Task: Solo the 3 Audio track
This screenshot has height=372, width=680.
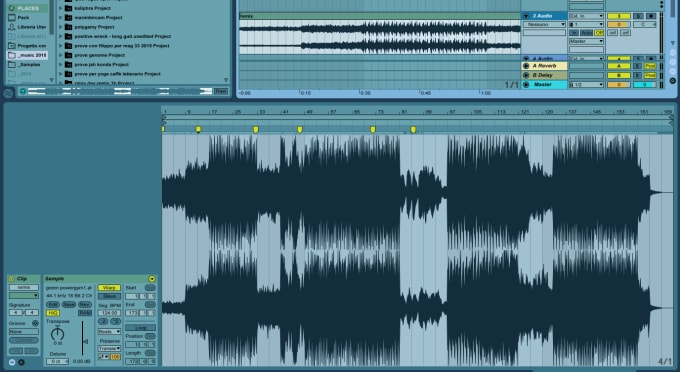Action: (x=638, y=16)
